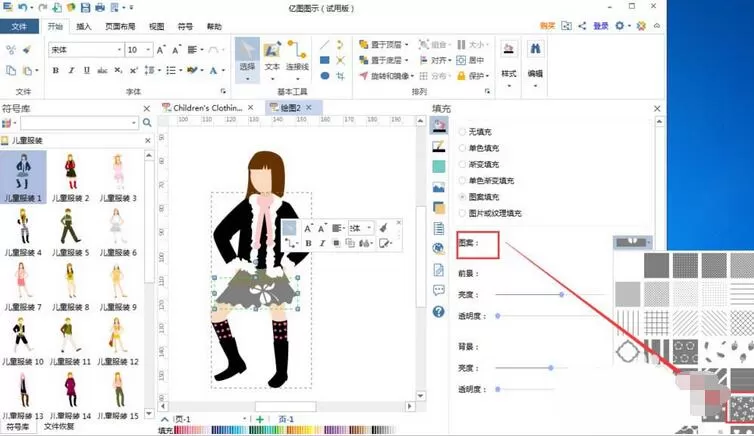Expand the 置于底层 dropdown

point(407,60)
